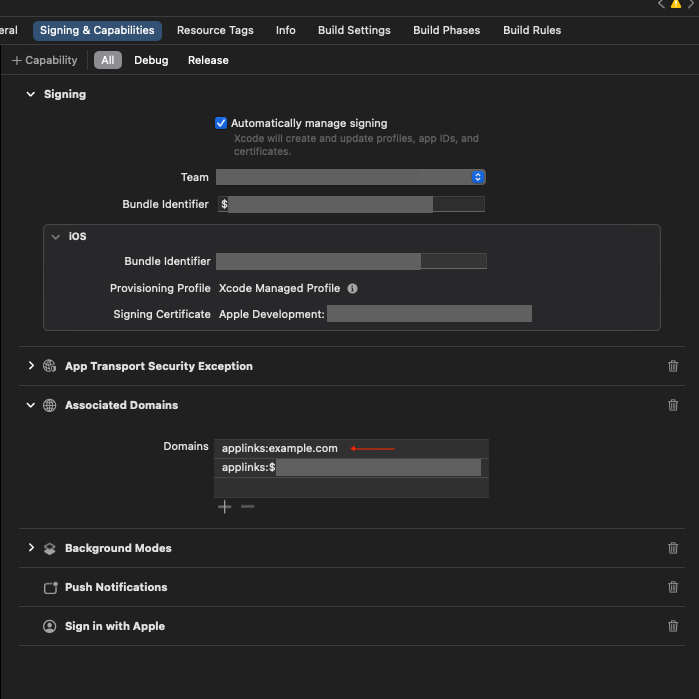Select the Release configuration filter
Image resolution: width=699 pixels, height=699 pixels.
tap(208, 60)
